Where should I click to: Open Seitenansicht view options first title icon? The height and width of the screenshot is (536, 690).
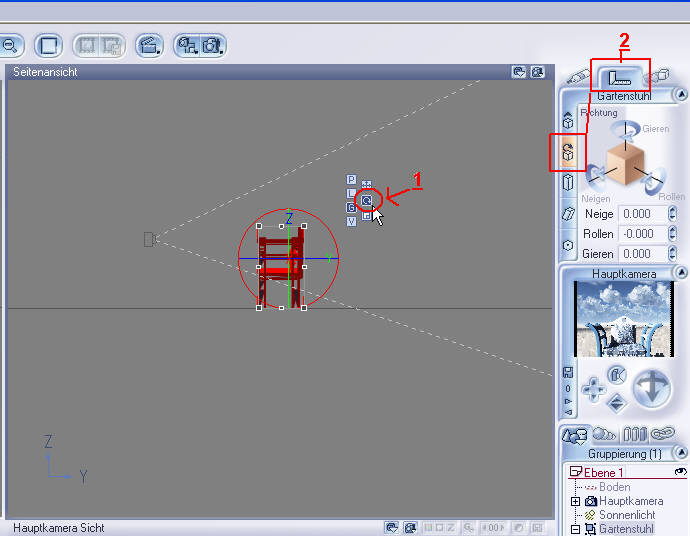[518, 72]
